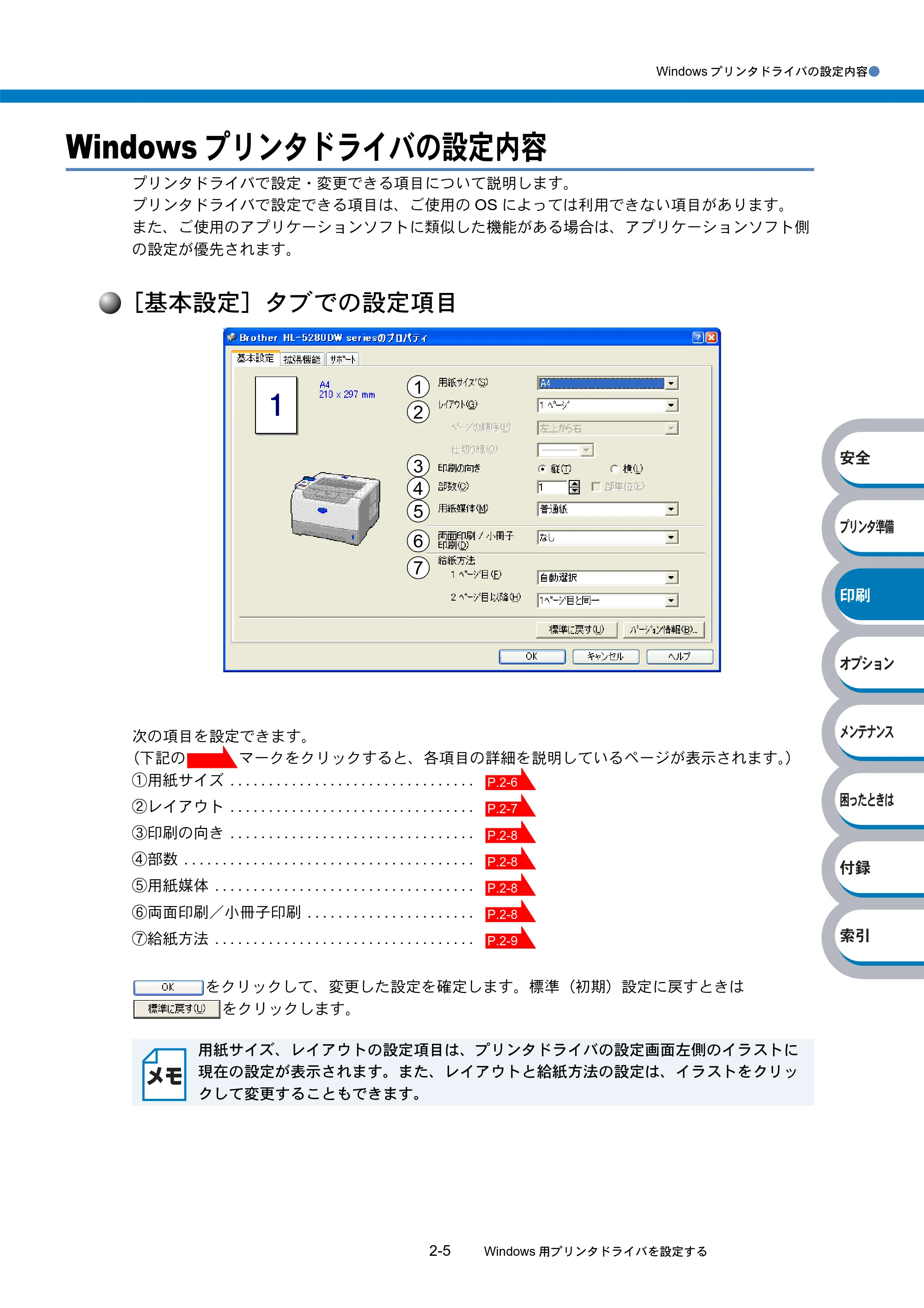Select the 横 orientation radio button
The height and width of the screenshot is (1308, 924).
pos(614,469)
